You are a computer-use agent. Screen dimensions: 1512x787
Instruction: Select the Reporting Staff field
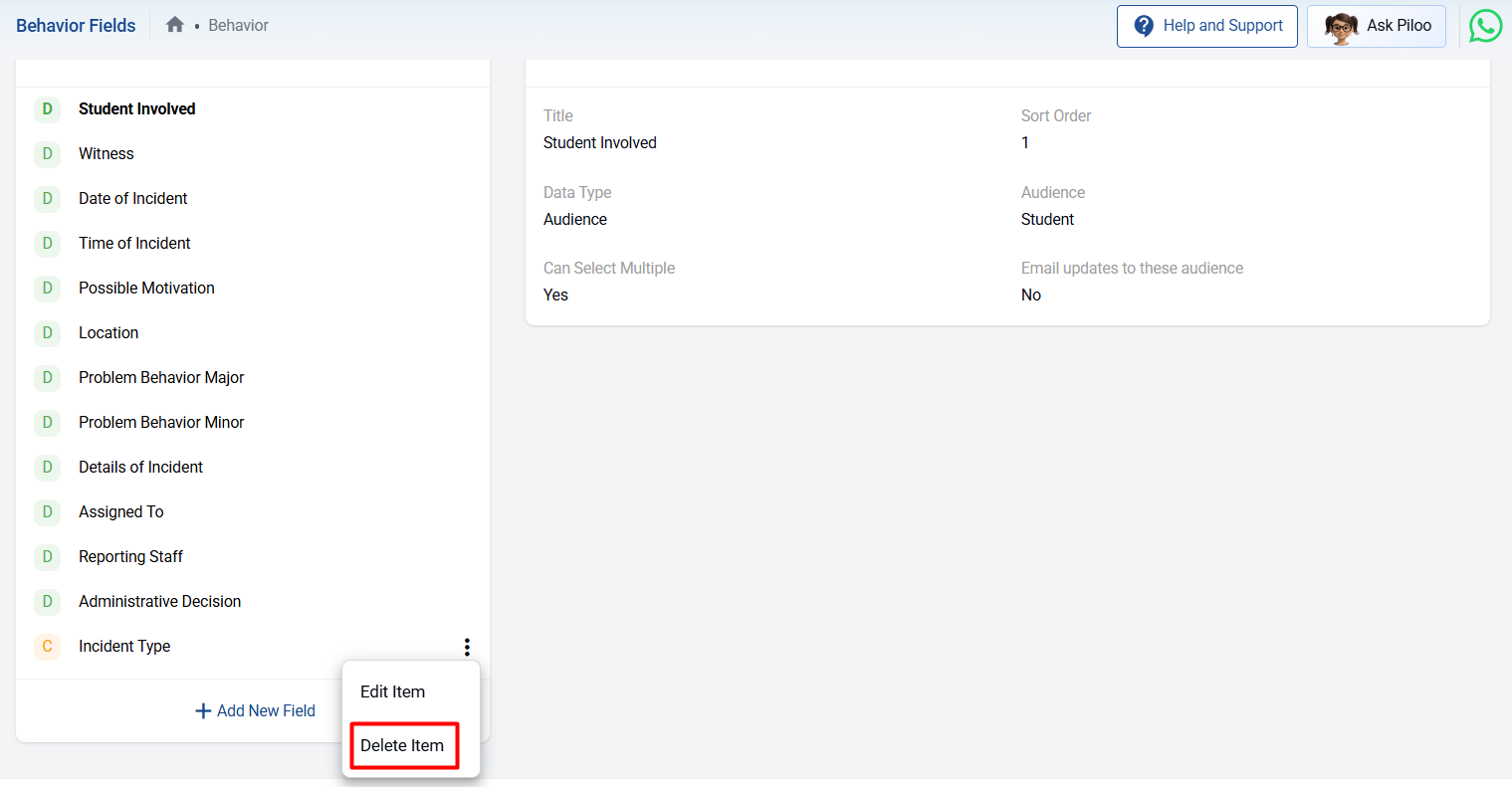click(130, 557)
